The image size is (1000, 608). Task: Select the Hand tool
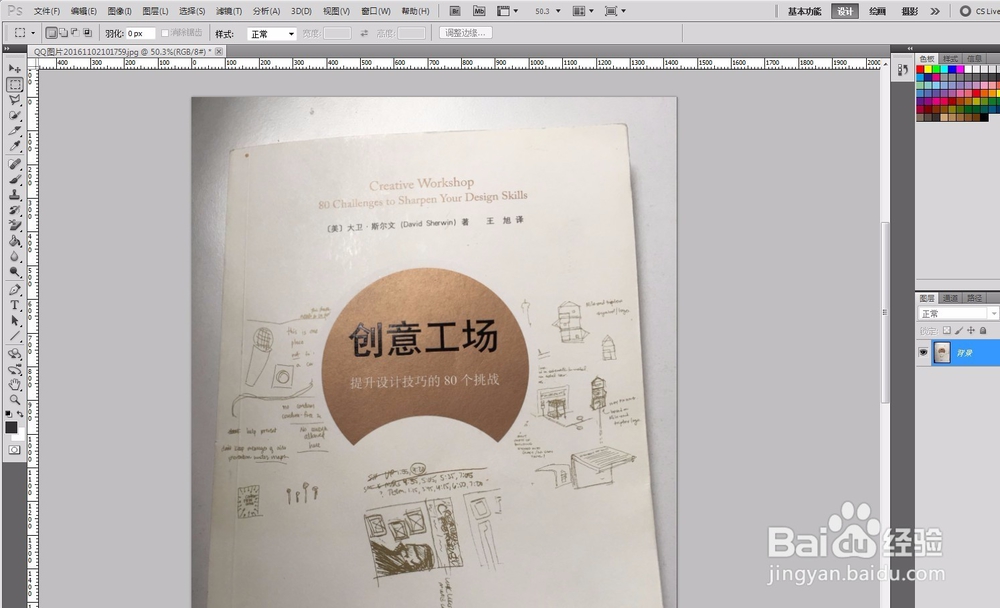coord(14,384)
